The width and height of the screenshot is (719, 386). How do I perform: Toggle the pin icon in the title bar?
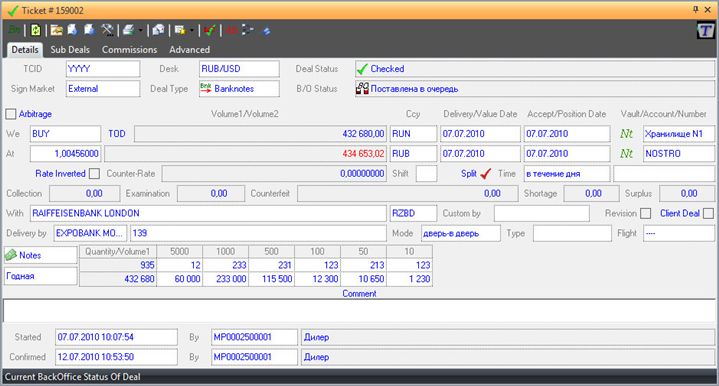tap(696, 10)
